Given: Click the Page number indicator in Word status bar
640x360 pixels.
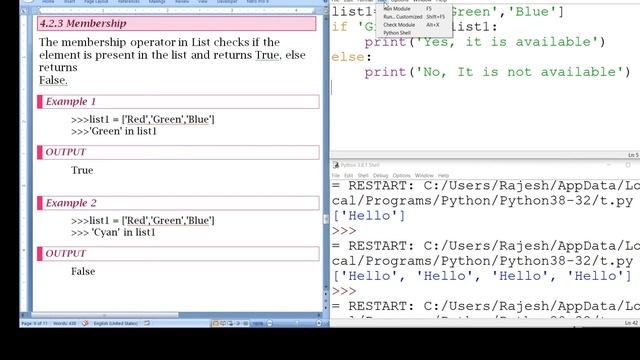Looking at the screenshot, I should tap(34, 323).
